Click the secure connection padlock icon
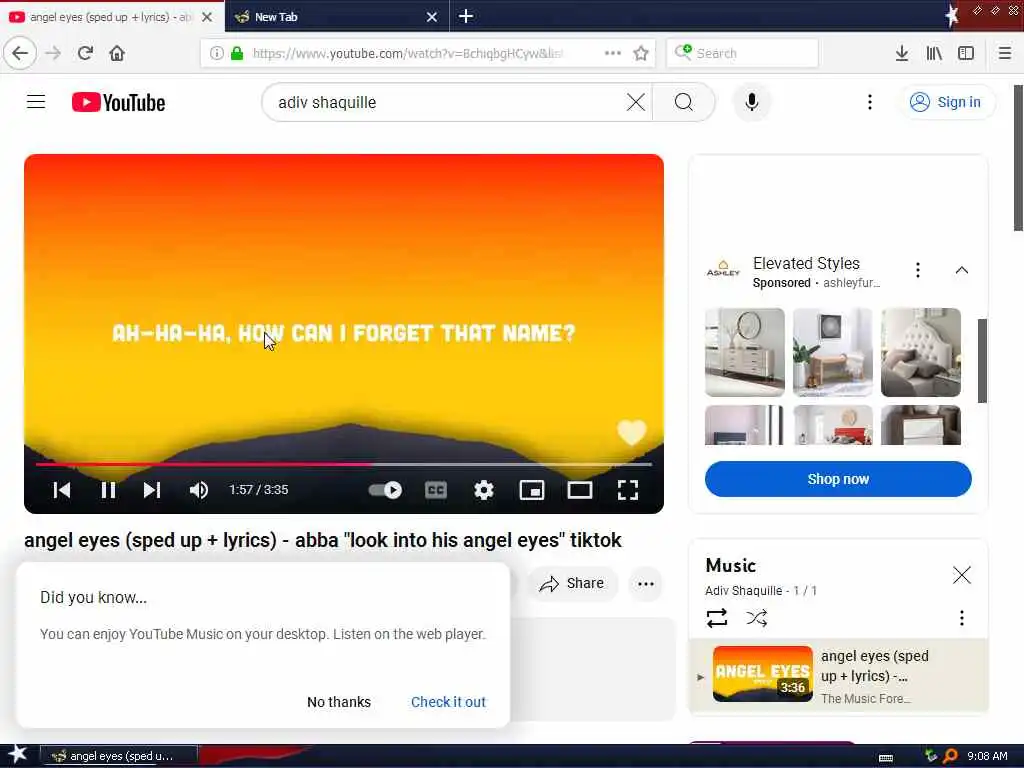1024x768 pixels. point(237,53)
